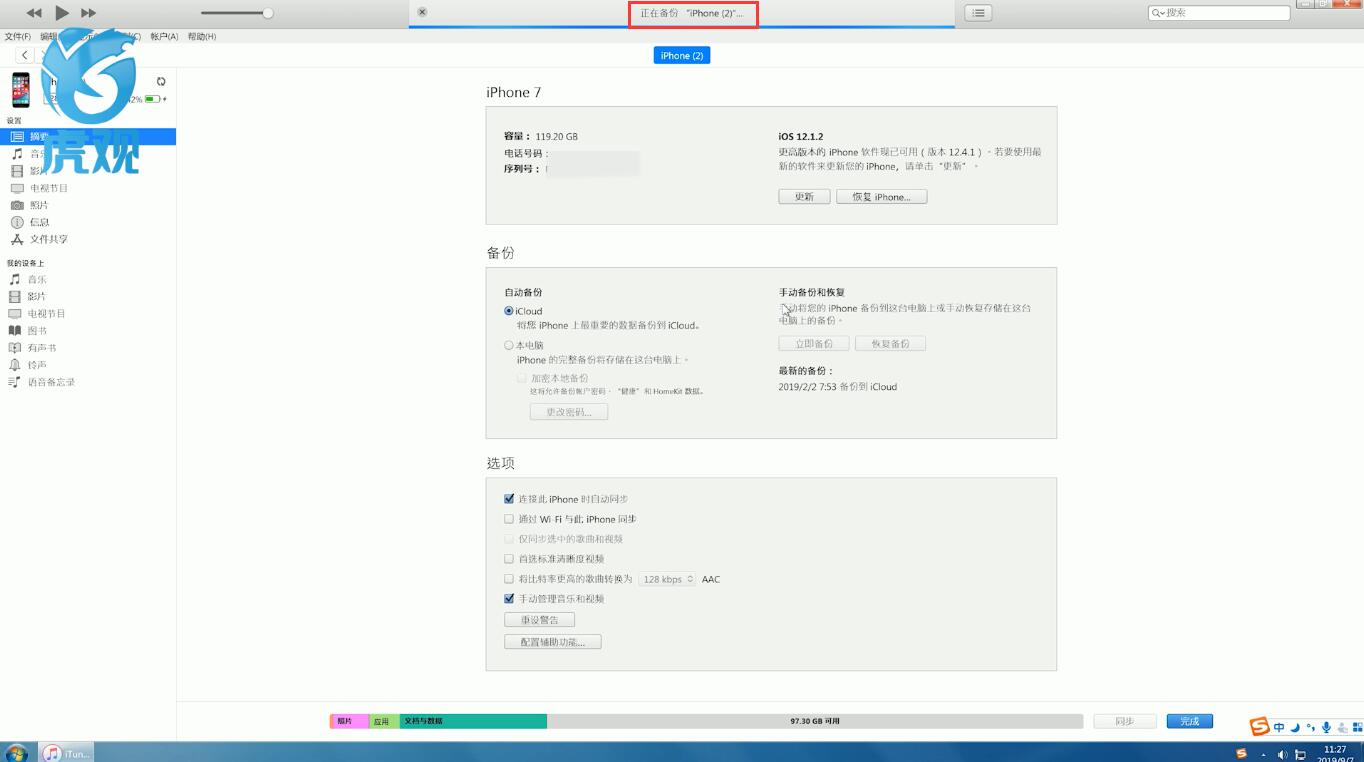Select the iPhone device thumbnail
Image resolution: width=1364 pixels, height=762 pixels.
tap(20, 90)
